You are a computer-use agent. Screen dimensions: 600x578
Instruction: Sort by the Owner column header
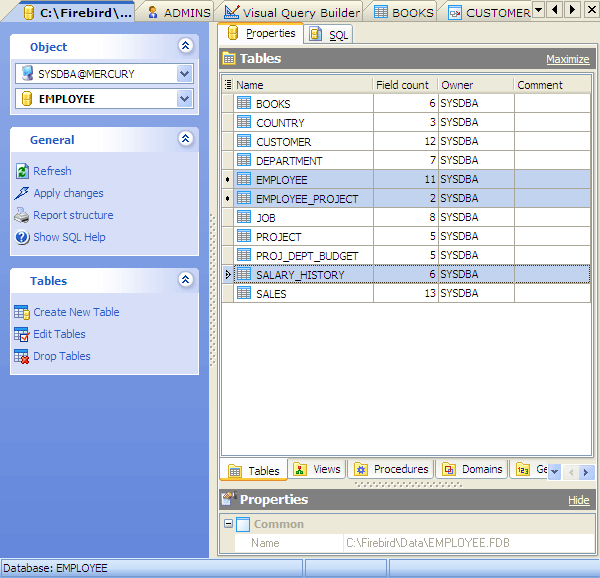tap(476, 85)
